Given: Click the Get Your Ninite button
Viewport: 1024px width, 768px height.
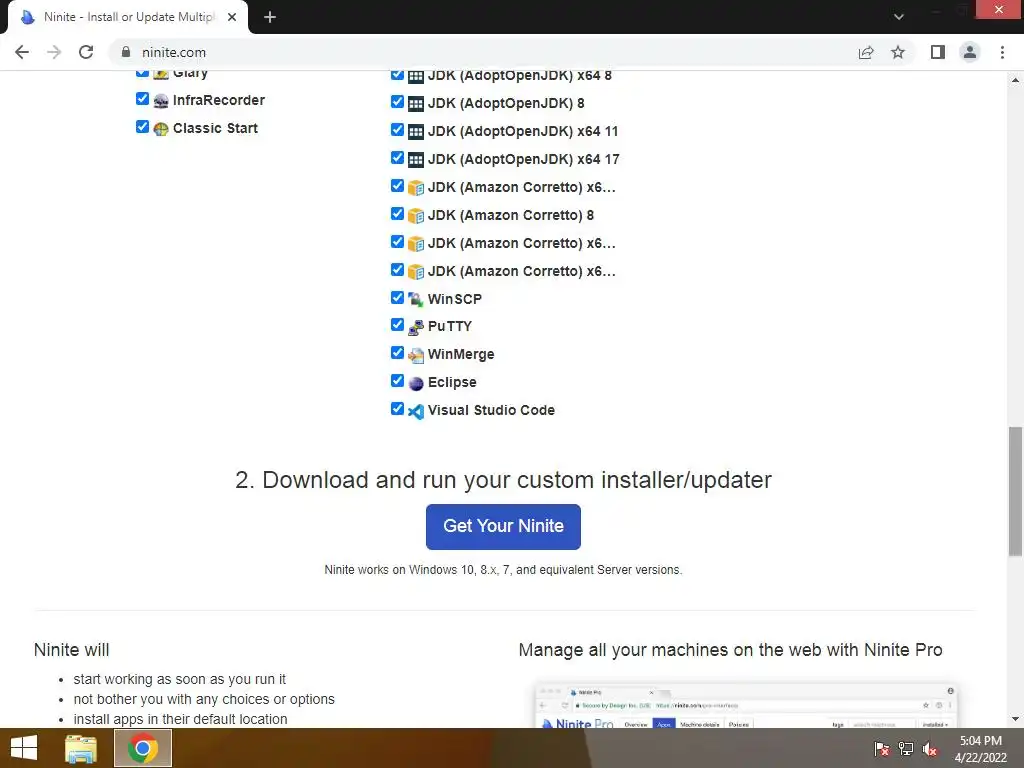Looking at the screenshot, I should (x=503, y=526).
